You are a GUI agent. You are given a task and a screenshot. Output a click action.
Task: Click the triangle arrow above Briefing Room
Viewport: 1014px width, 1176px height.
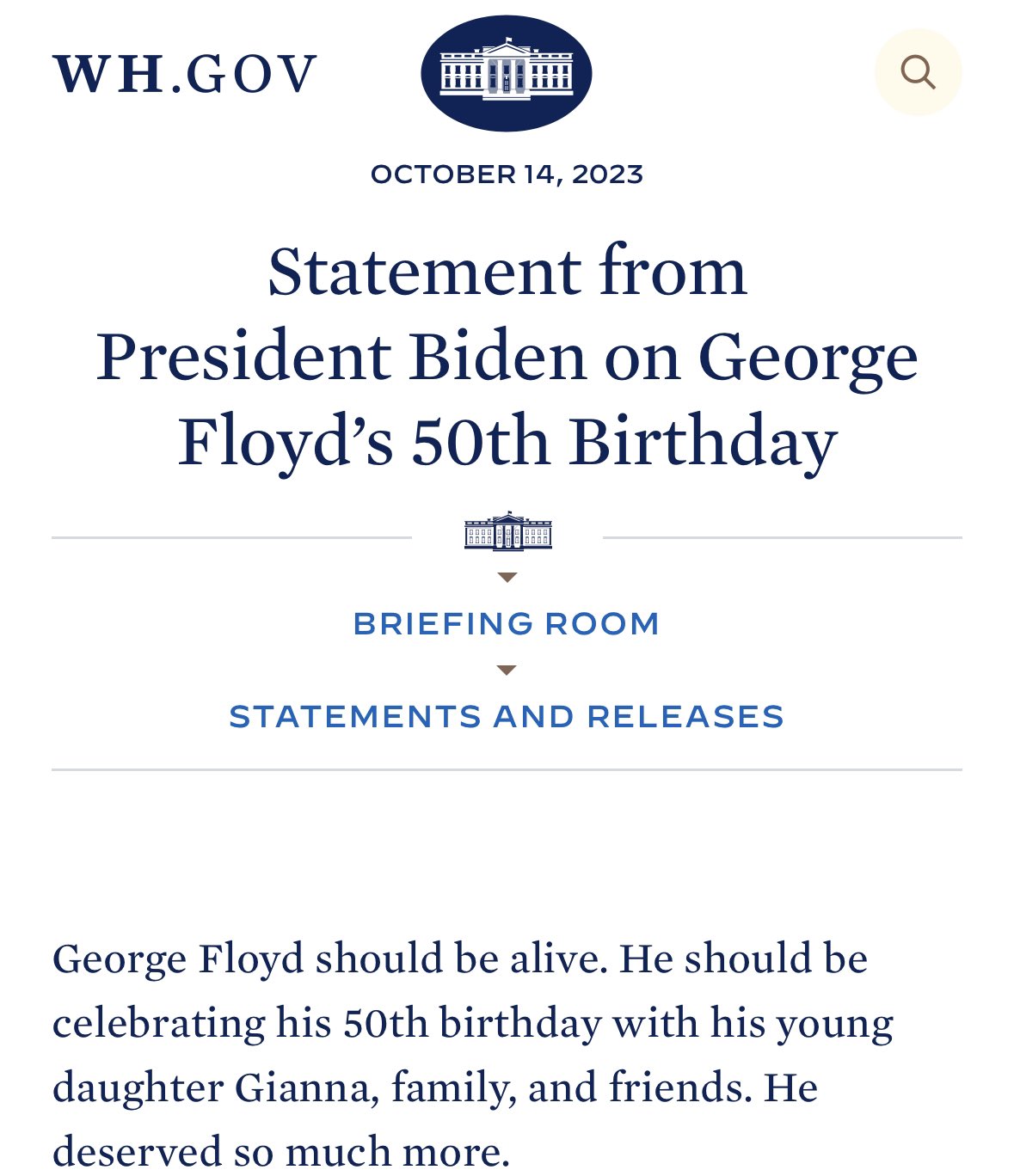click(507, 578)
